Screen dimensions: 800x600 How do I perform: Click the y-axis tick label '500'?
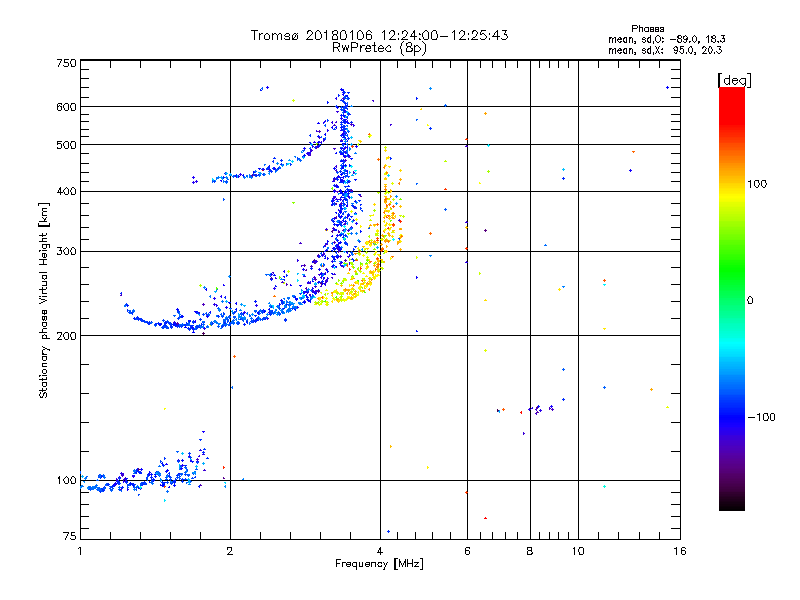(x=66, y=145)
